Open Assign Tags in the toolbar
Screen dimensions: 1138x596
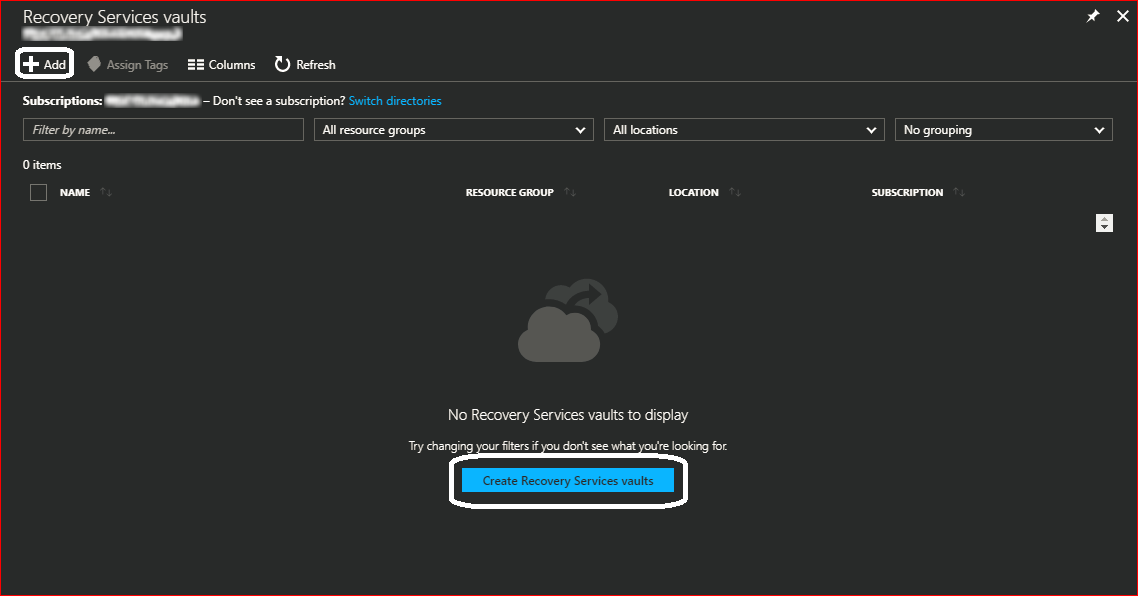pos(128,65)
